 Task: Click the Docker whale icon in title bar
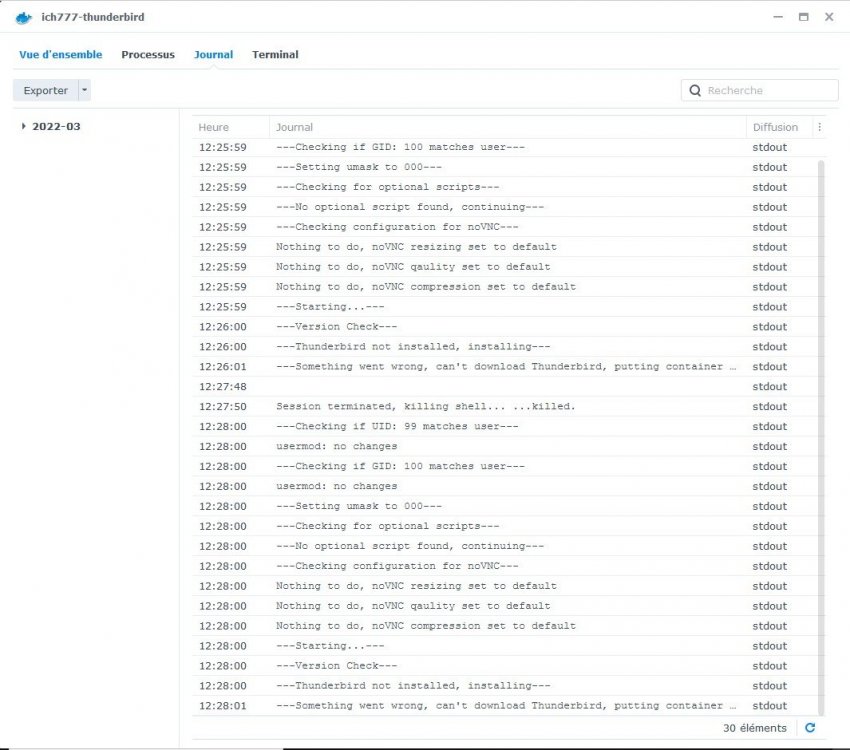click(x=24, y=18)
